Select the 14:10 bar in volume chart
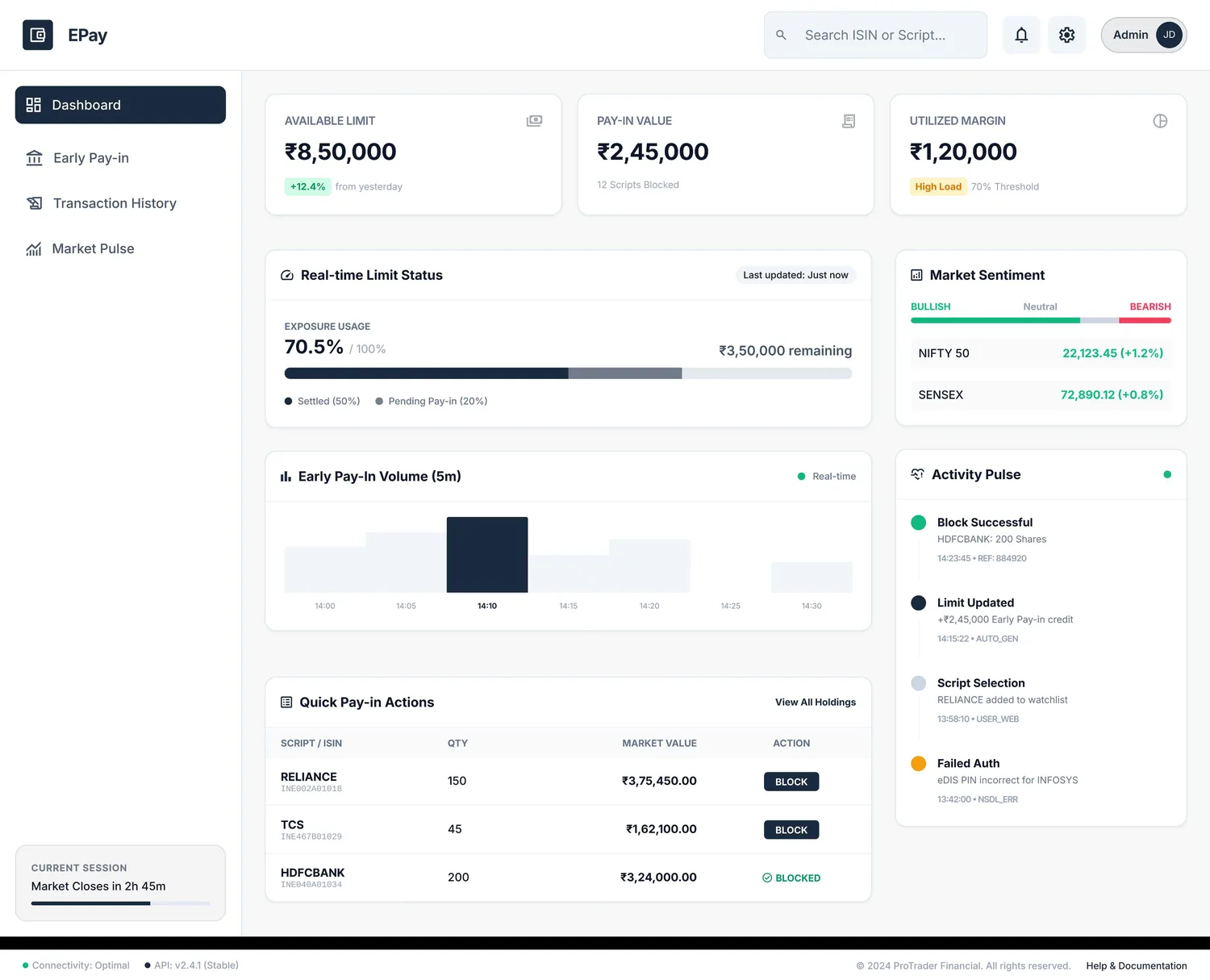 point(487,555)
